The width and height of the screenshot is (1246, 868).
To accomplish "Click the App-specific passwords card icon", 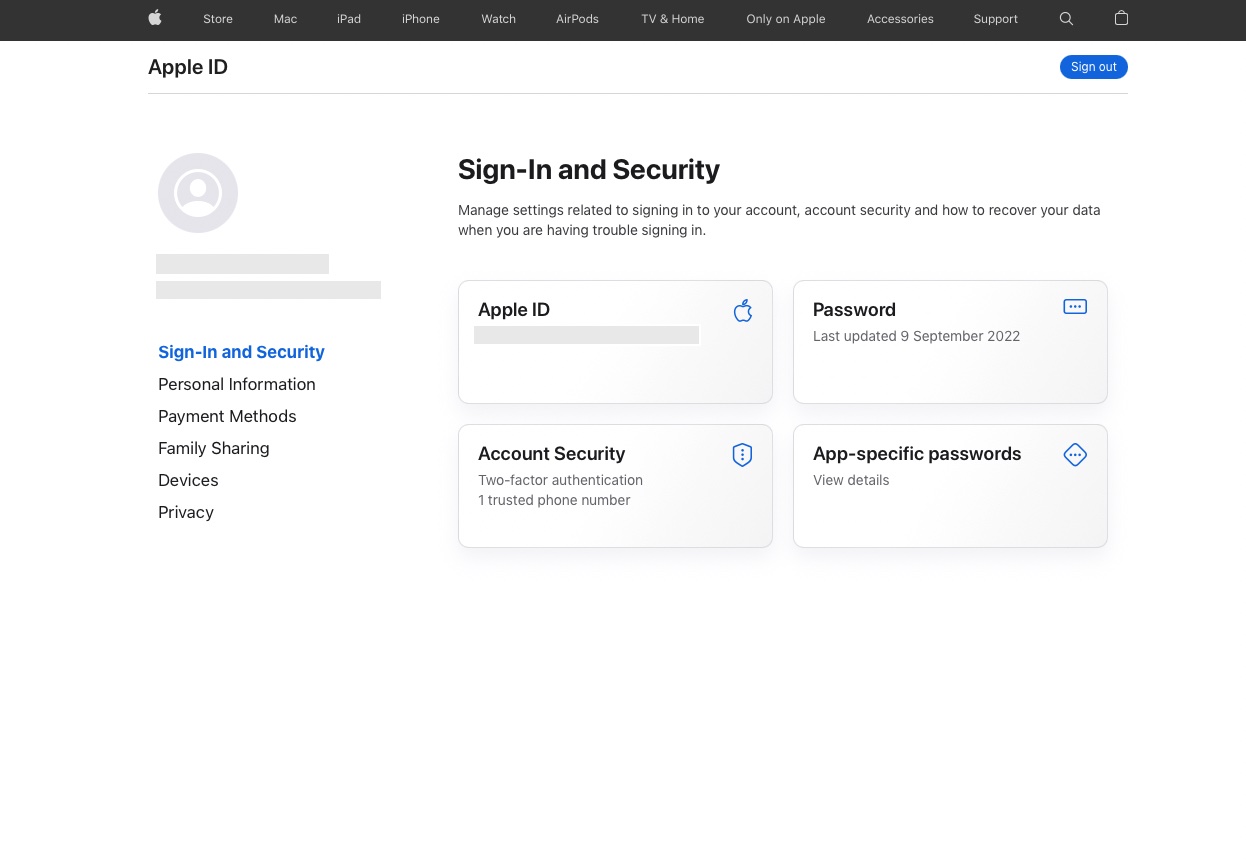I will [1075, 454].
